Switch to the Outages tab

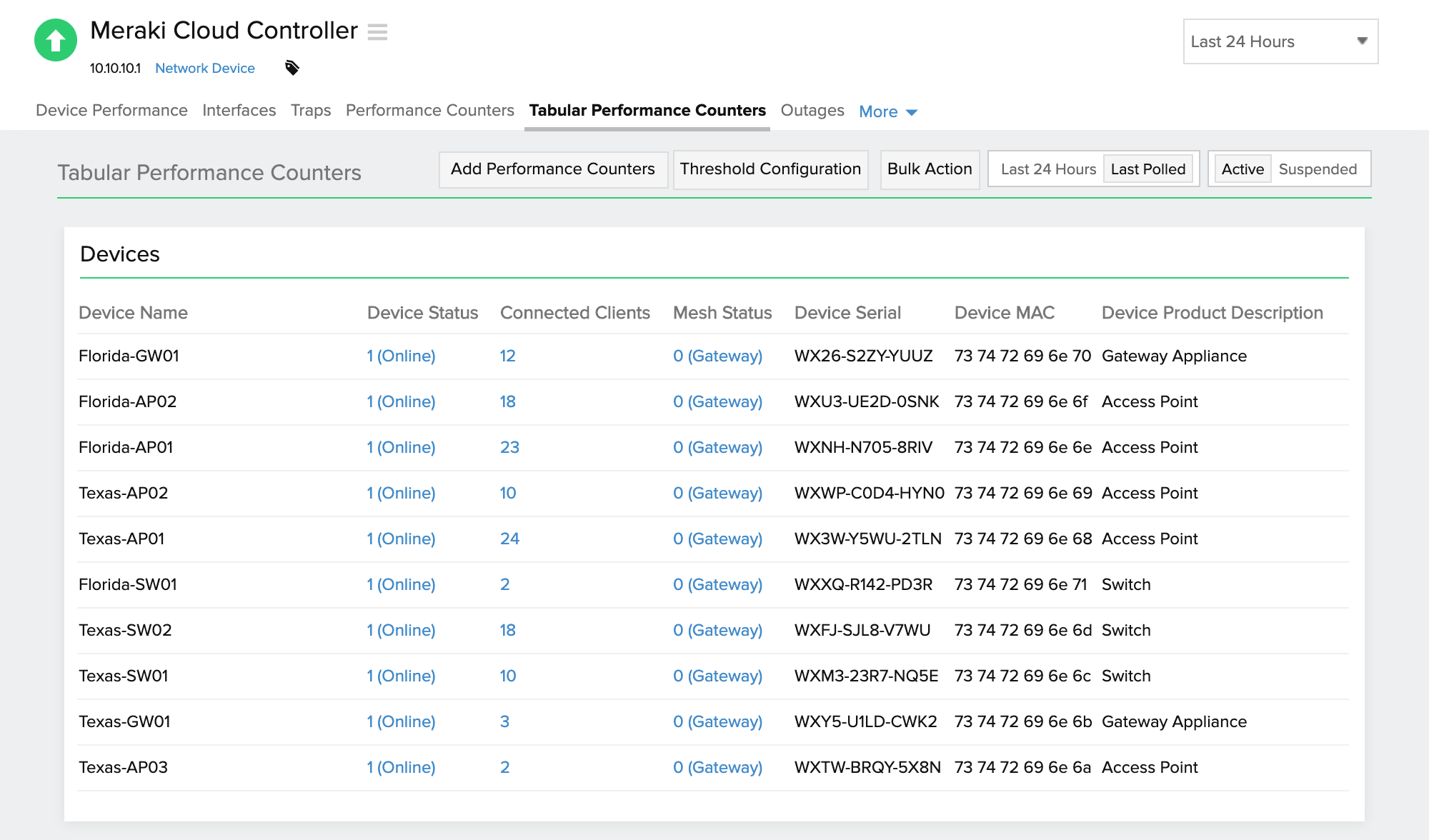(813, 110)
